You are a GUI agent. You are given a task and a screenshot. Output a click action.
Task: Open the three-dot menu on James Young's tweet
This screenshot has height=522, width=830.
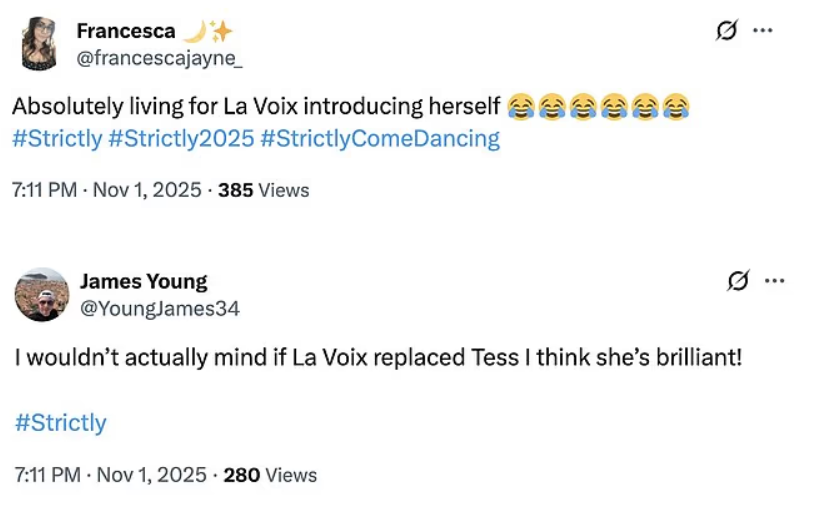click(774, 281)
